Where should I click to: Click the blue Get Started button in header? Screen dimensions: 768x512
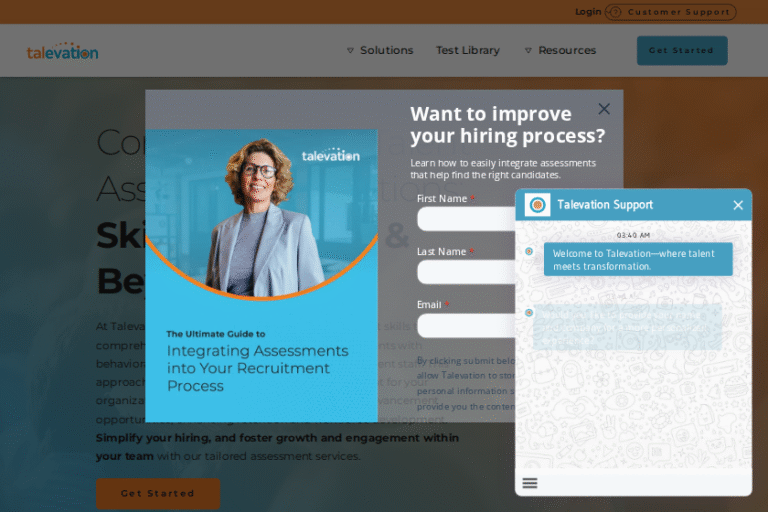682,50
